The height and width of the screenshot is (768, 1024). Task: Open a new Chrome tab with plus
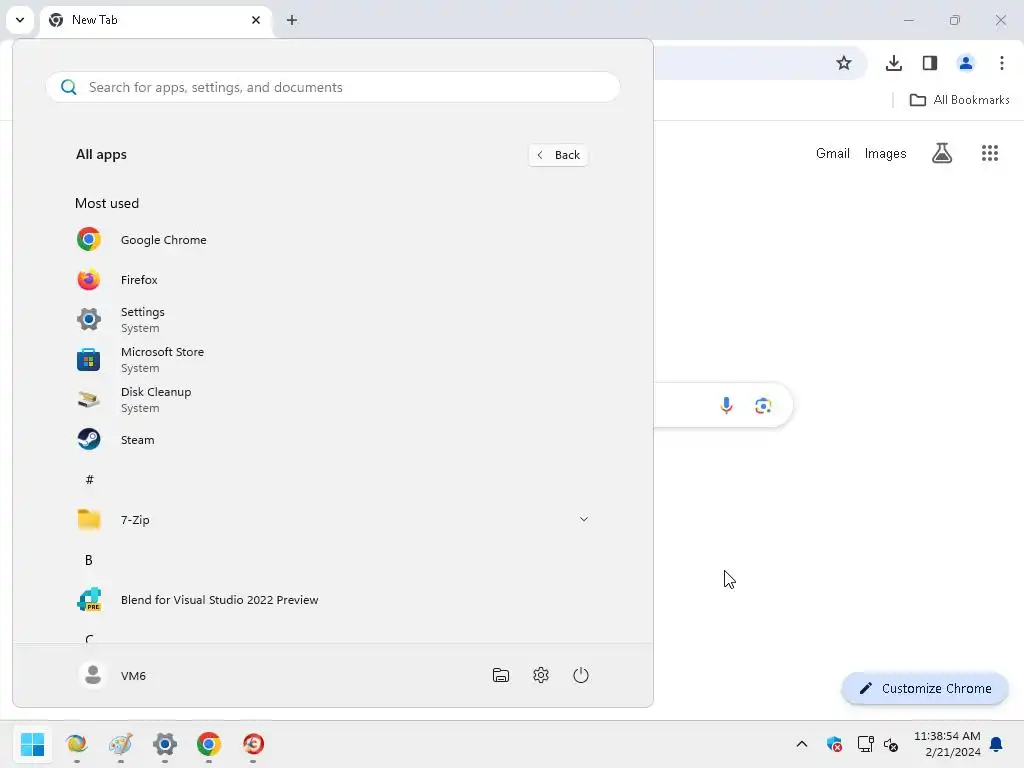pos(292,20)
